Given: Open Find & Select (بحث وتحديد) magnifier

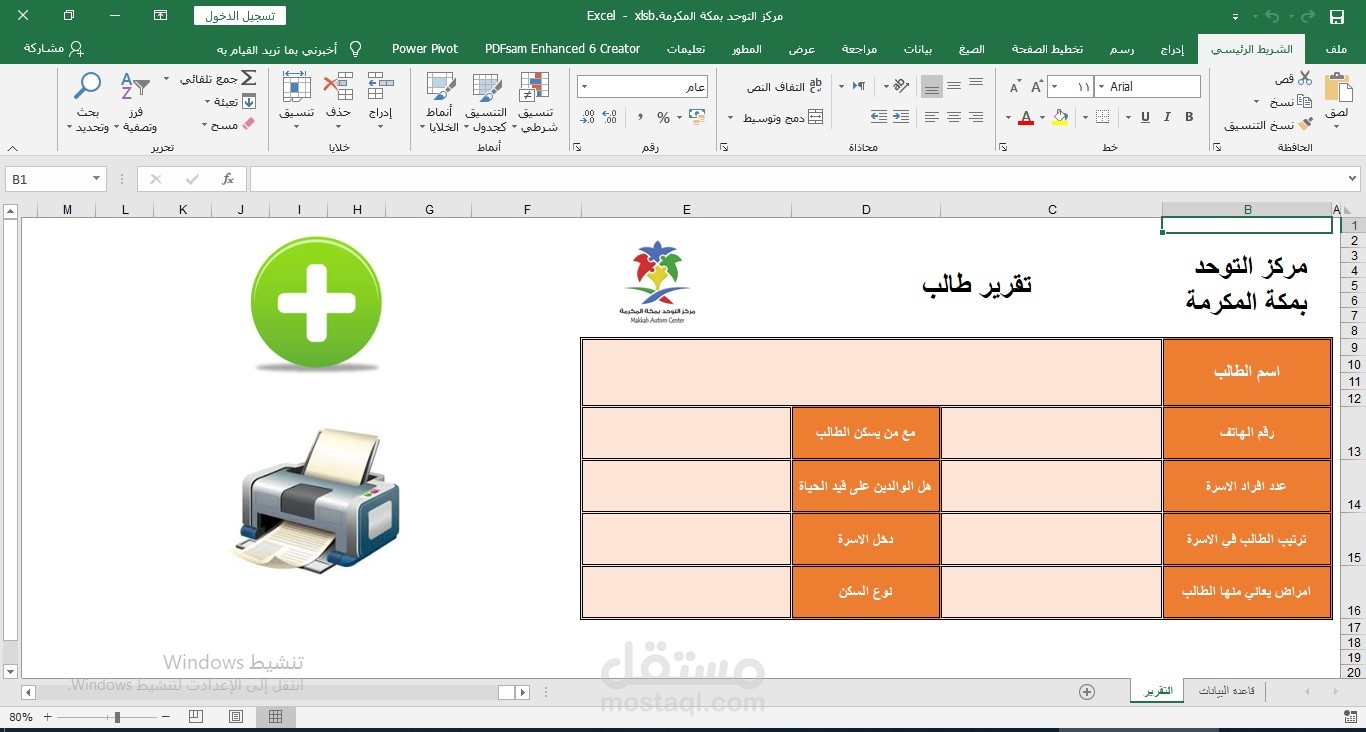Looking at the screenshot, I should (87, 88).
